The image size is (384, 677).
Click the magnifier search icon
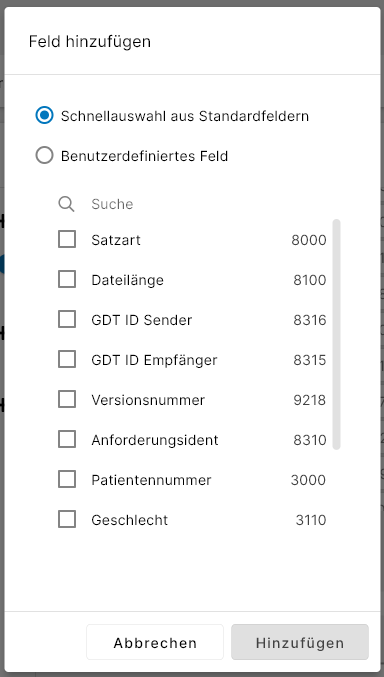pos(67,204)
